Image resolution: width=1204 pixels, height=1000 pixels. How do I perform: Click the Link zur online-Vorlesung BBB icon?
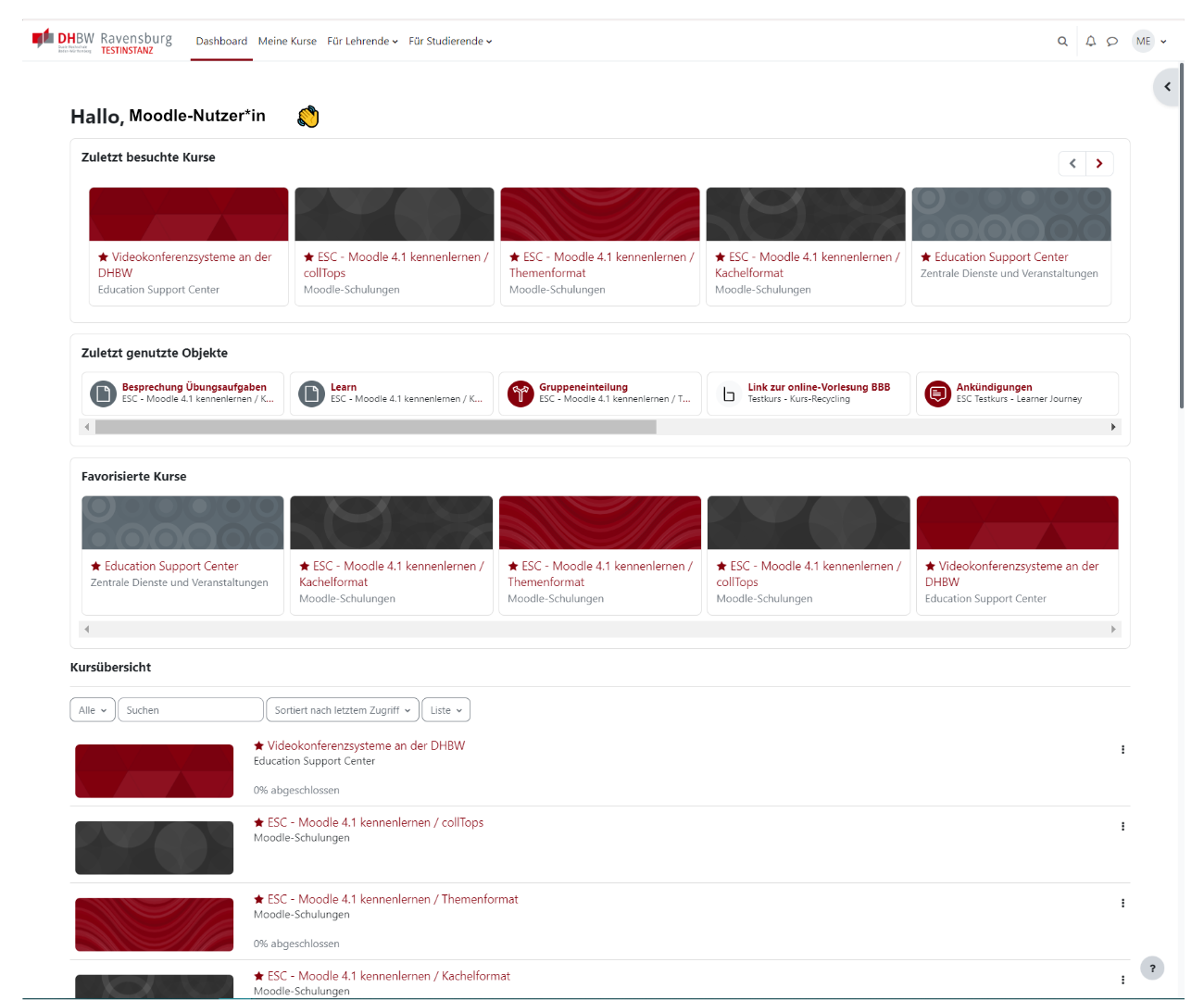click(729, 394)
